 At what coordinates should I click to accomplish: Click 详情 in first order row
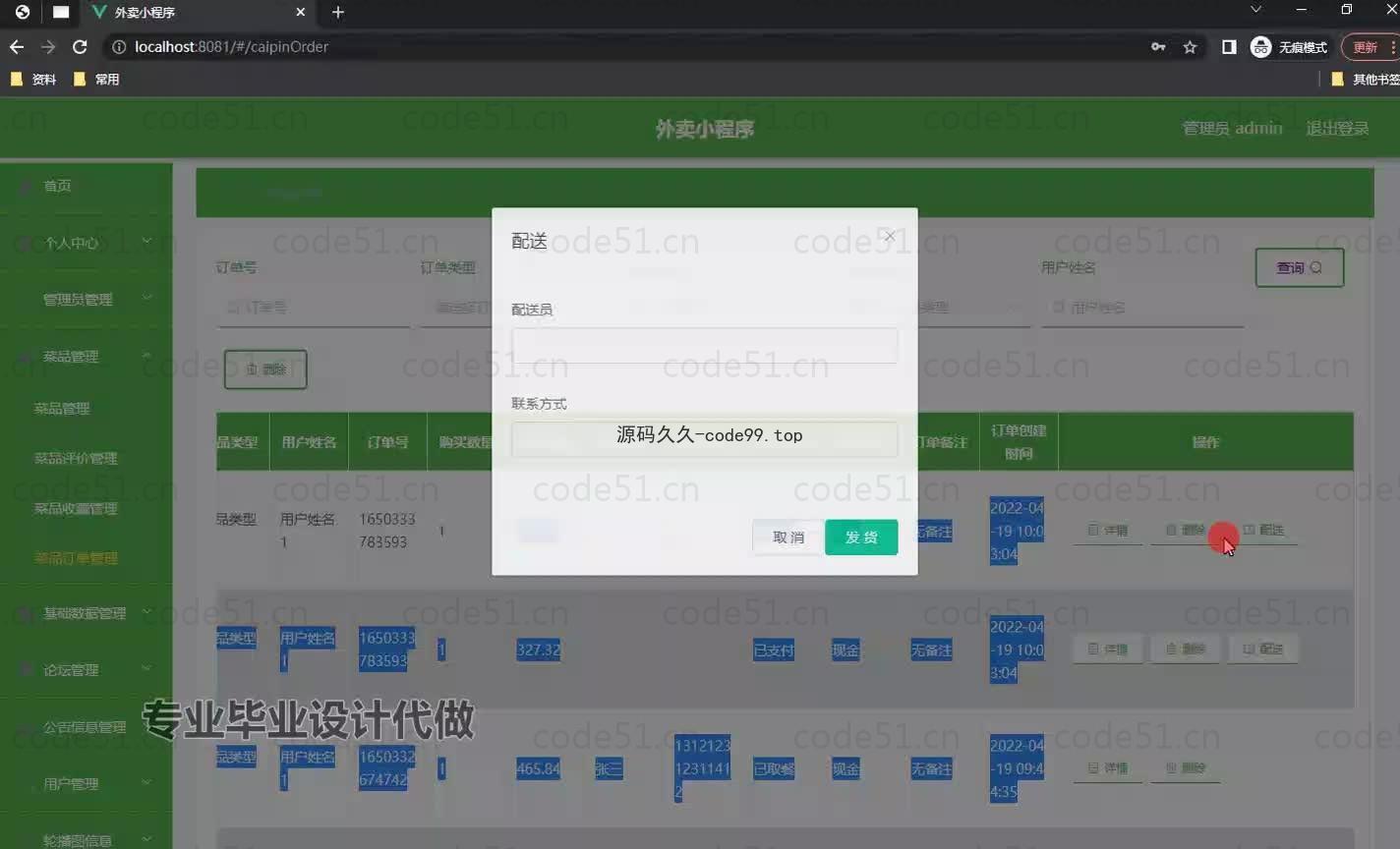1108,530
